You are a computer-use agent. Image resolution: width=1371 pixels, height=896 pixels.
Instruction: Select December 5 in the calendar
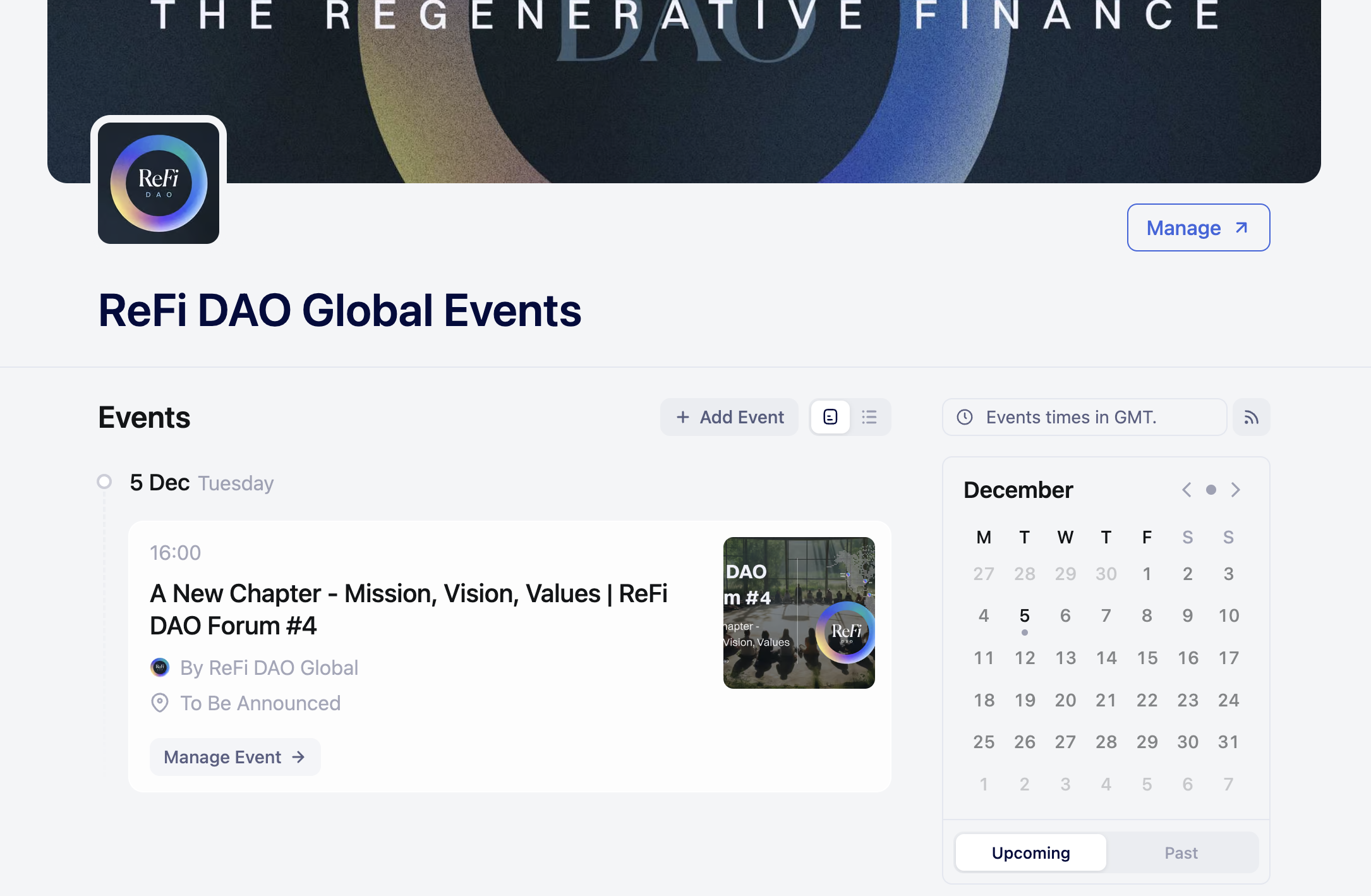pos(1024,615)
